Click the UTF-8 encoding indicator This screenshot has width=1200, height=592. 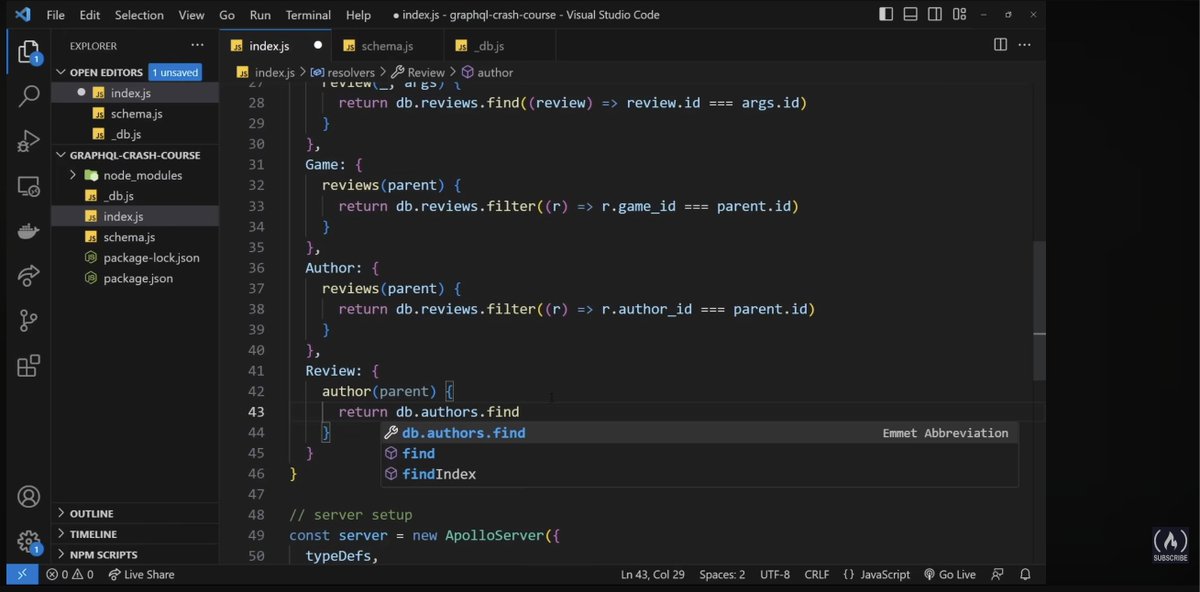tap(775, 574)
